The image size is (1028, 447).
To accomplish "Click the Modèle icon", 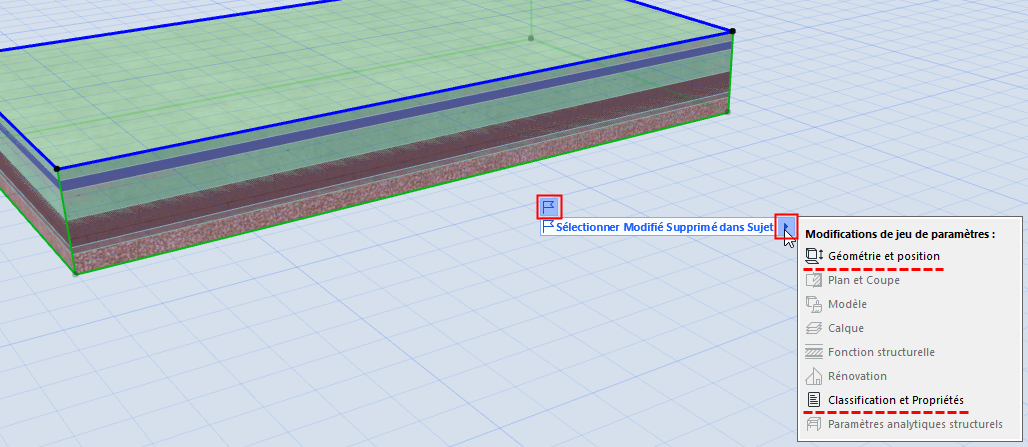I will tap(814, 304).
